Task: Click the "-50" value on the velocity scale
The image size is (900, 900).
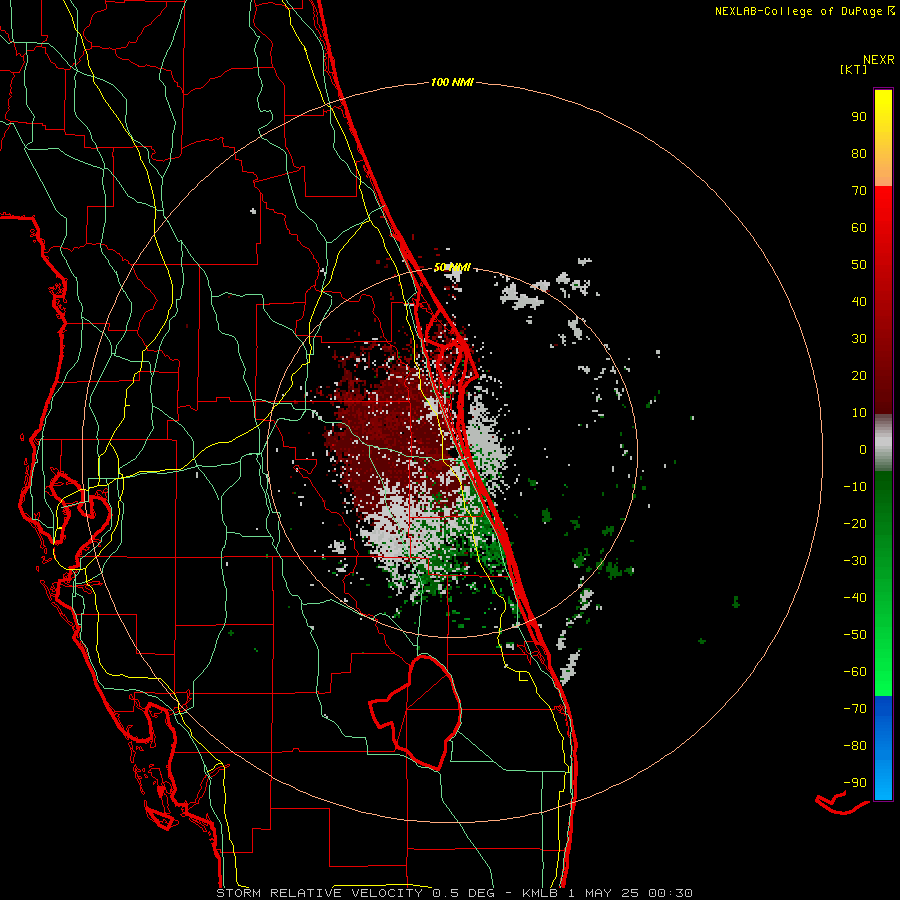Action: pyautogui.click(x=855, y=635)
